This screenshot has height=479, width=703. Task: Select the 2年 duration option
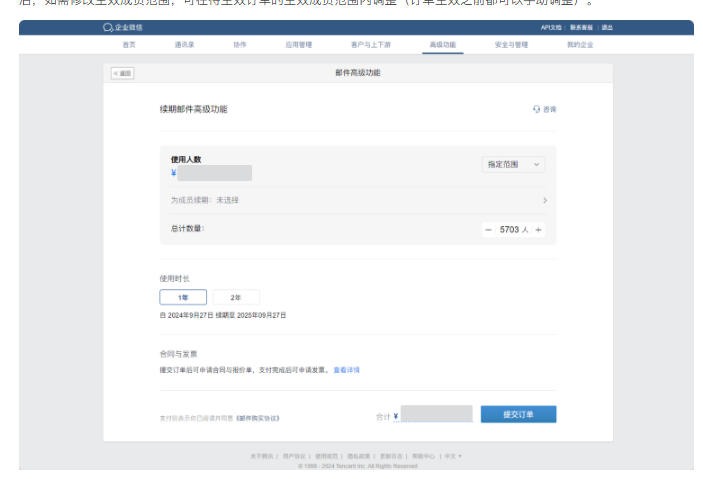point(236,297)
